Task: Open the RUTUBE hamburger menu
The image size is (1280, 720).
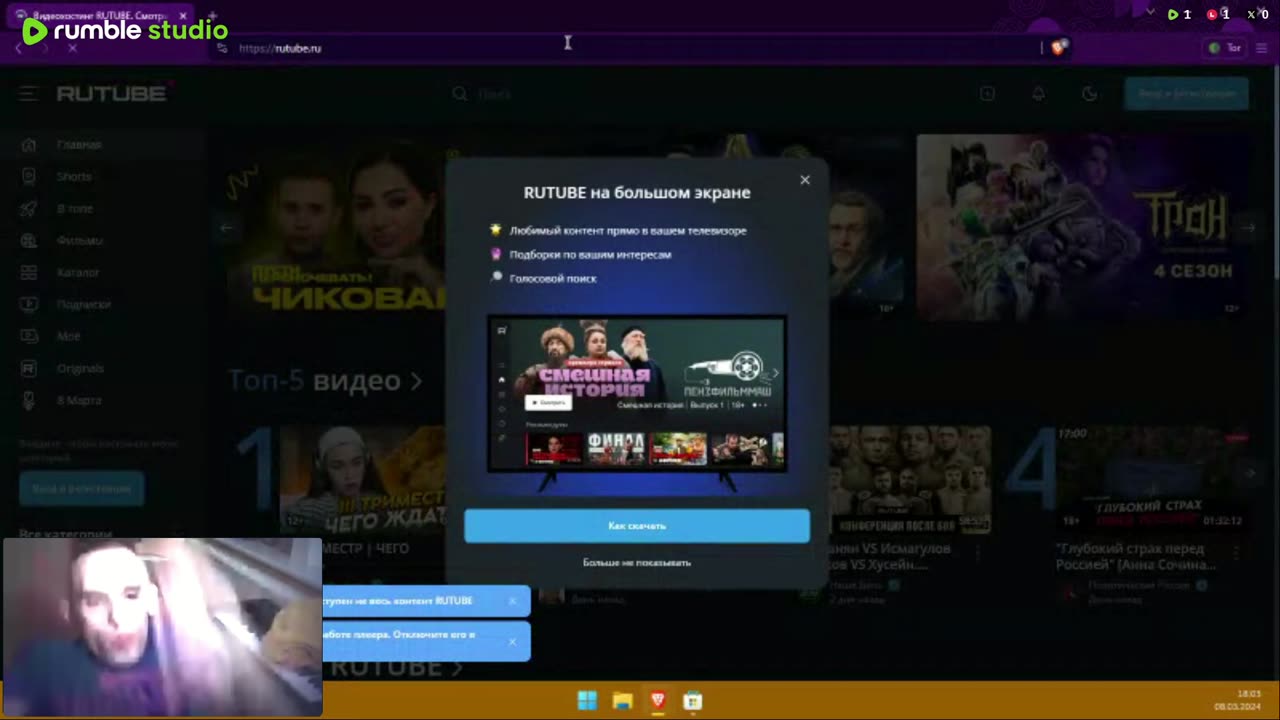Action: coord(28,93)
